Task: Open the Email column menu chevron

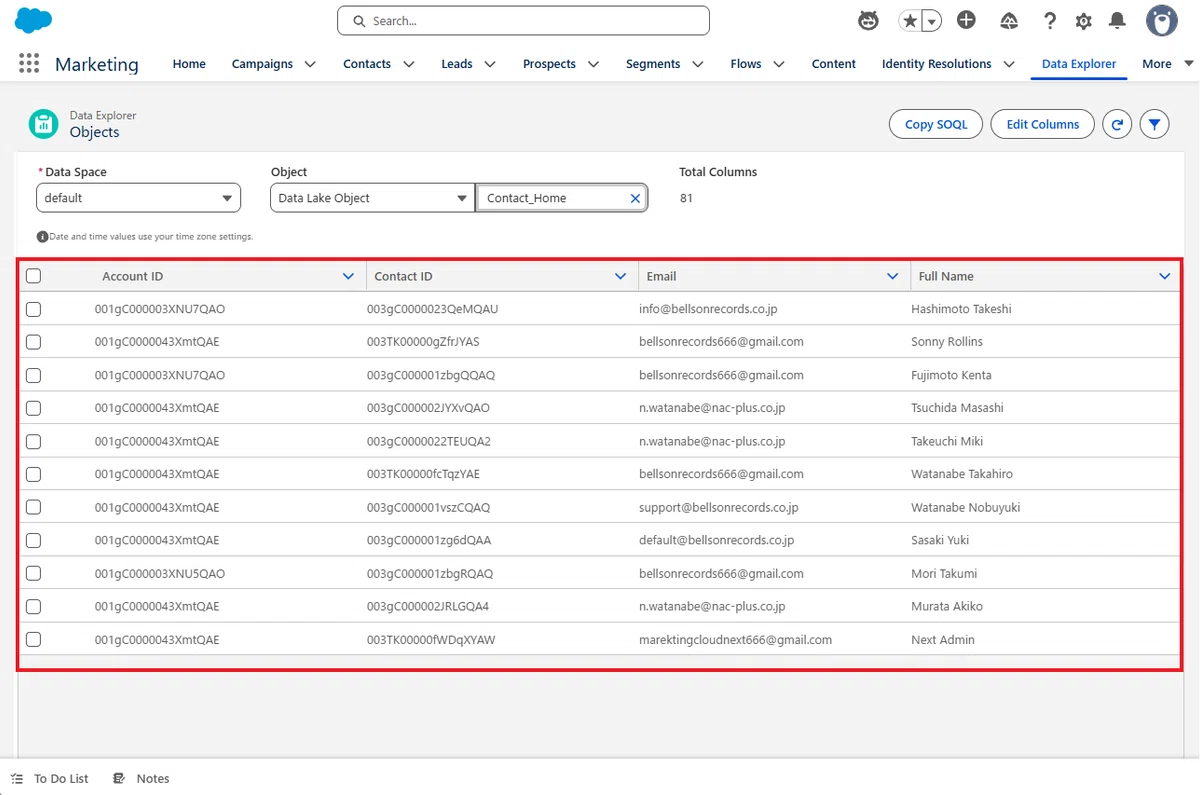Action: point(893,276)
